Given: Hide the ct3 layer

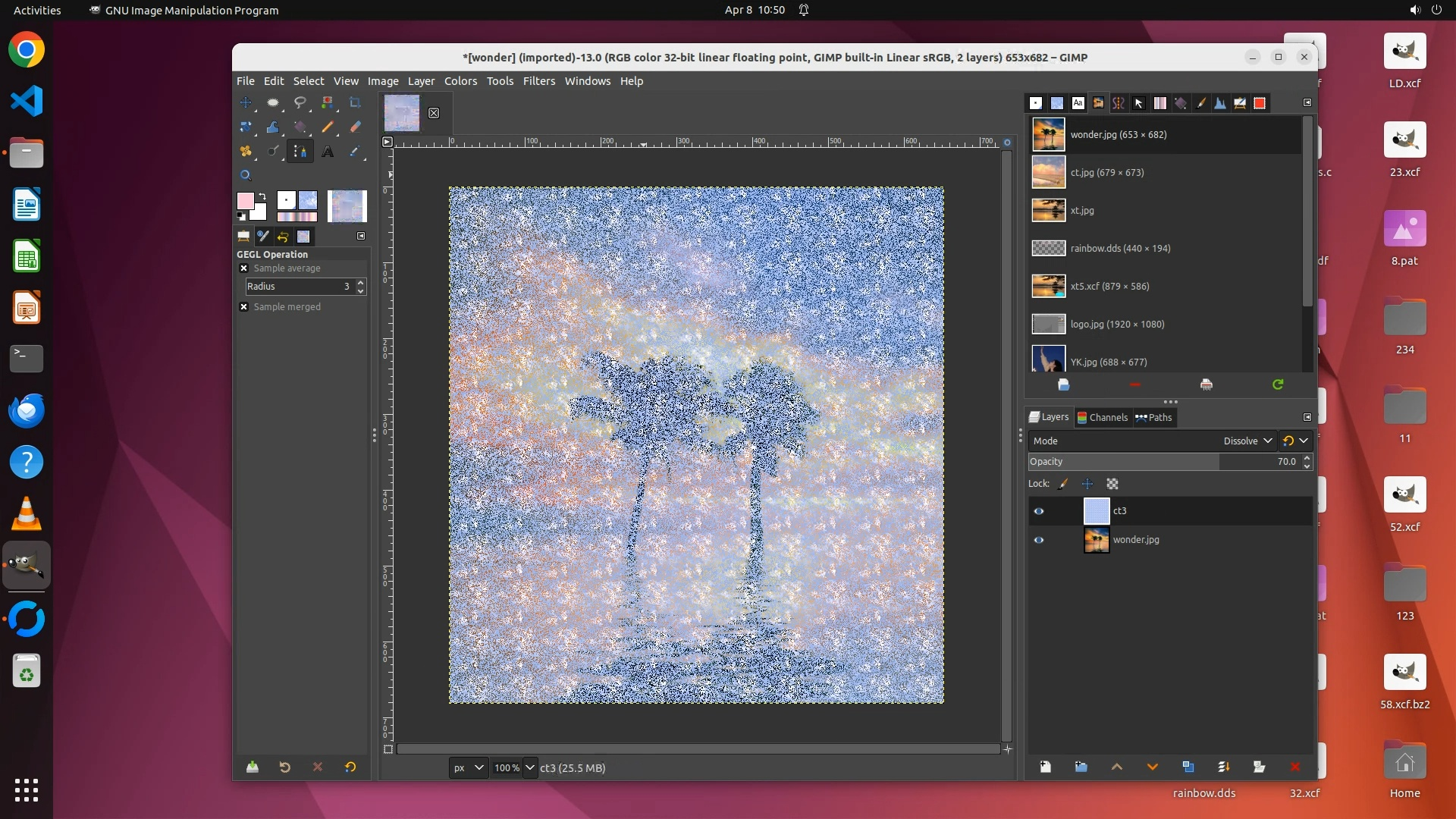Looking at the screenshot, I should coord(1039,511).
